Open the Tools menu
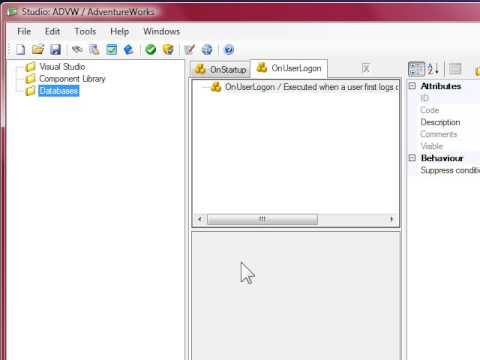The height and width of the screenshot is (360, 480). (85, 31)
